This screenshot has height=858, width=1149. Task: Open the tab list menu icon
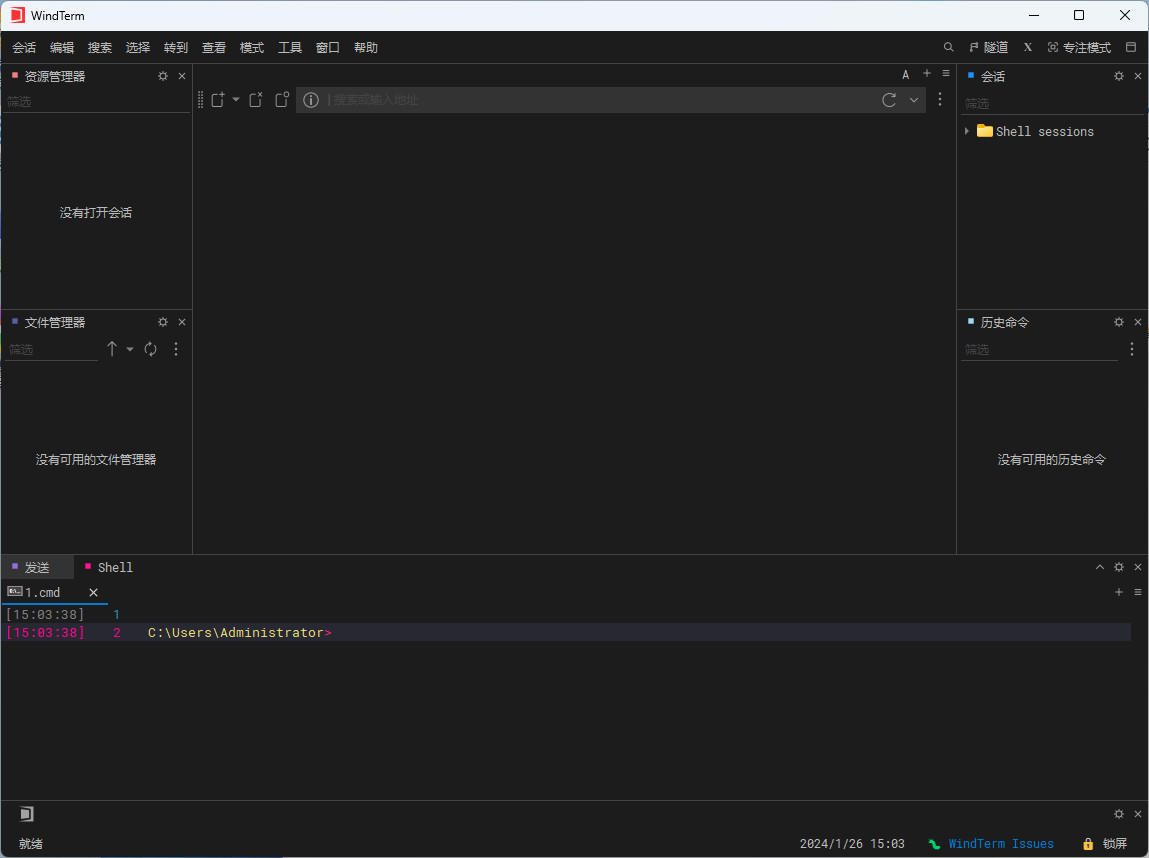[946, 73]
